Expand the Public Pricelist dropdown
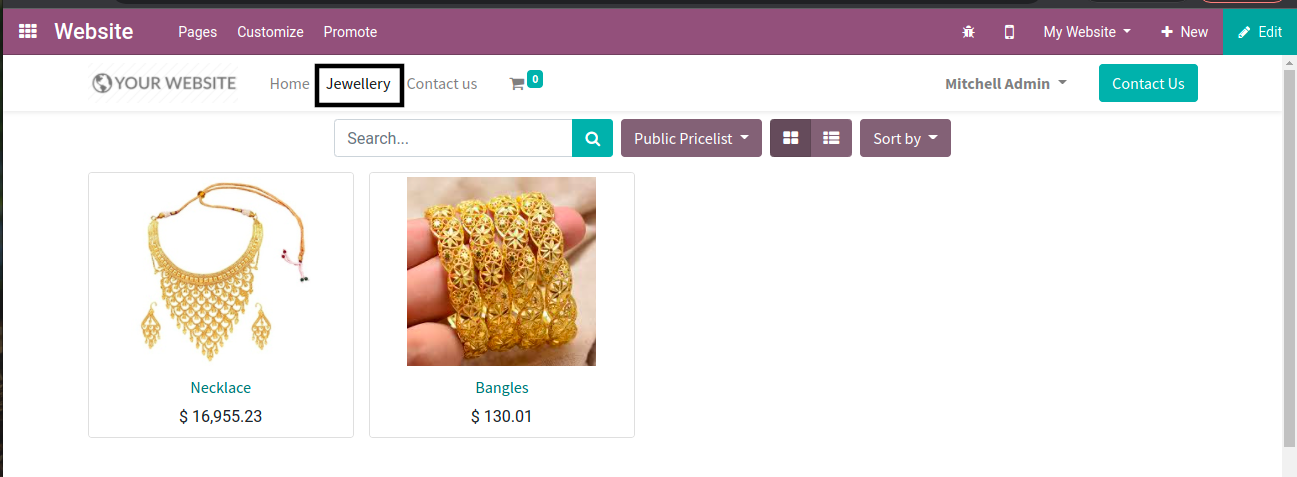1297x477 pixels. point(691,138)
